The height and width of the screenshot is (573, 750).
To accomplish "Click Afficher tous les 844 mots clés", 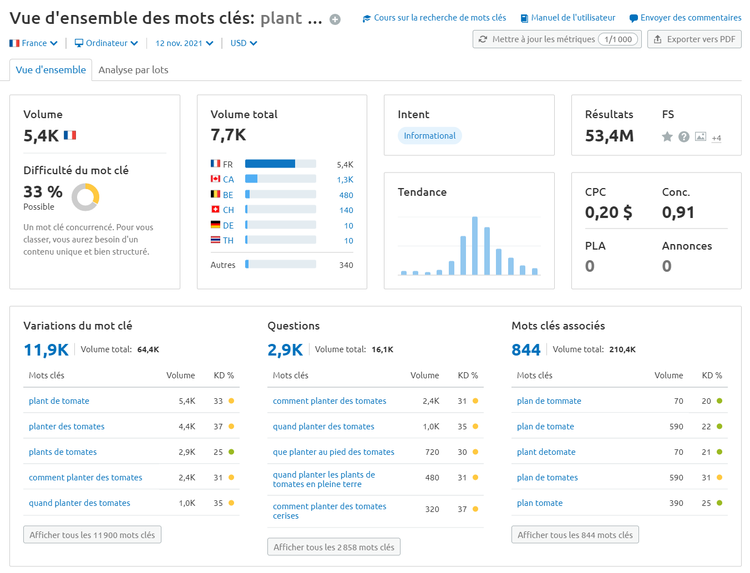I will tap(575, 535).
